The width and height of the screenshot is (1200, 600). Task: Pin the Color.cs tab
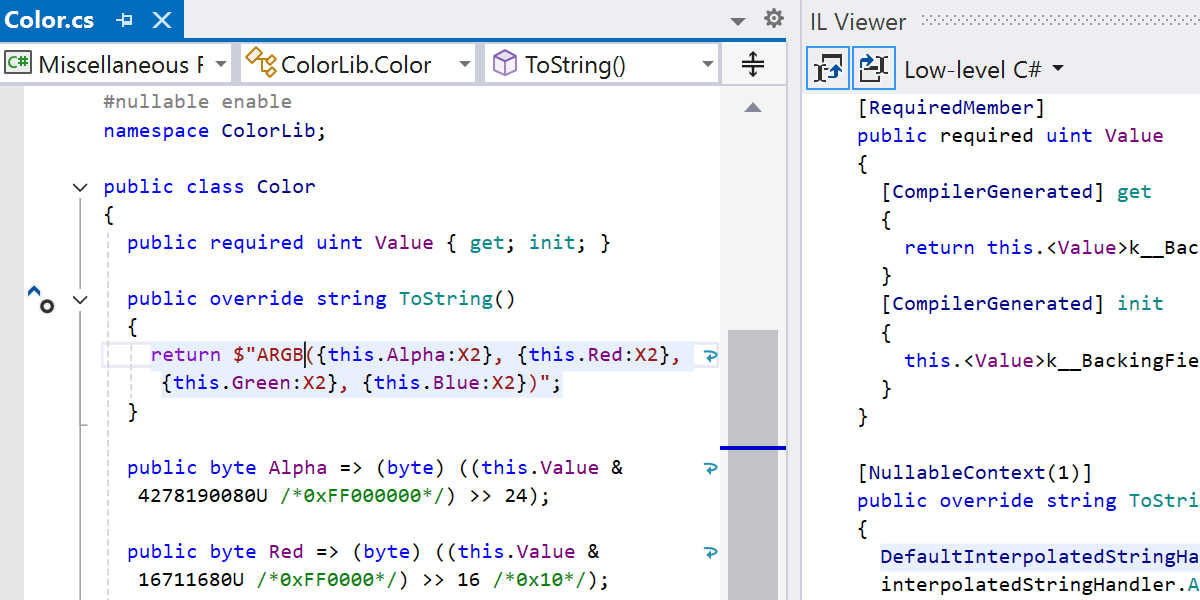(124, 20)
